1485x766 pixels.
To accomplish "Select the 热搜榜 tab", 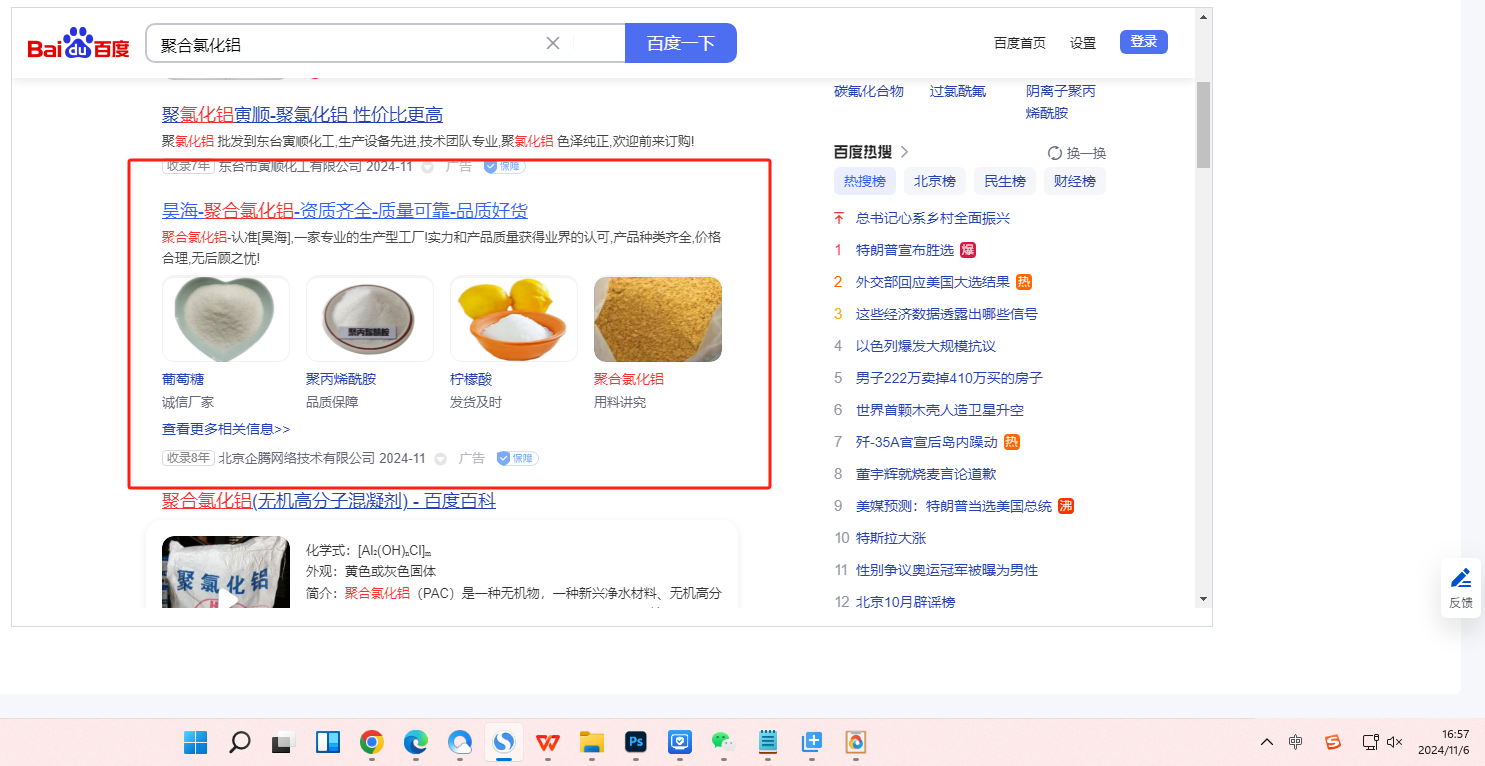I will click(x=865, y=181).
